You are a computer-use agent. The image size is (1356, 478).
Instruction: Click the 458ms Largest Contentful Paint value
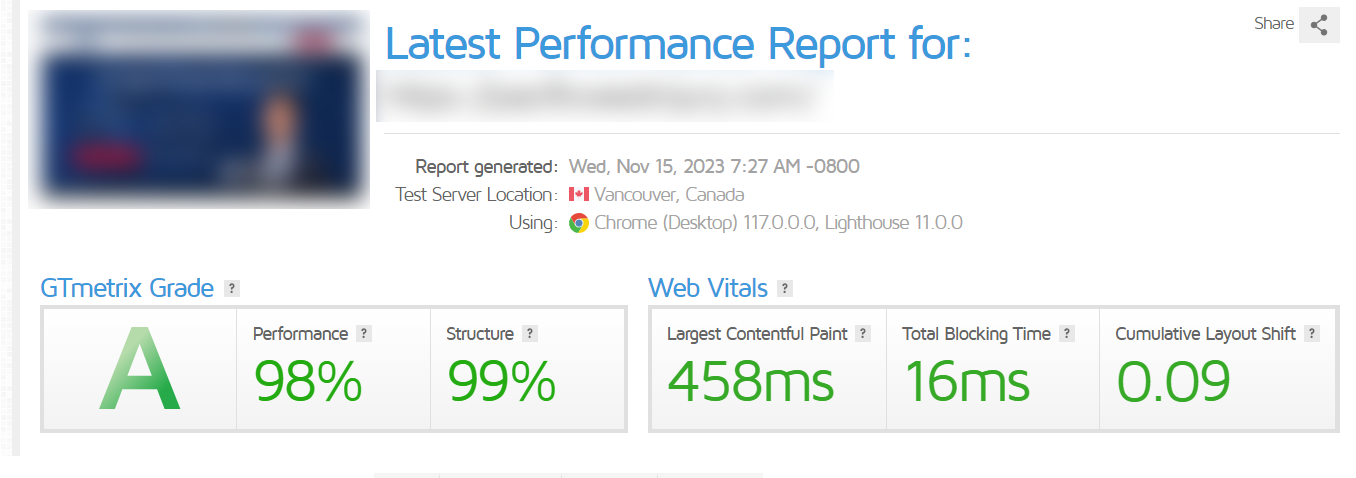pyautogui.click(x=750, y=381)
